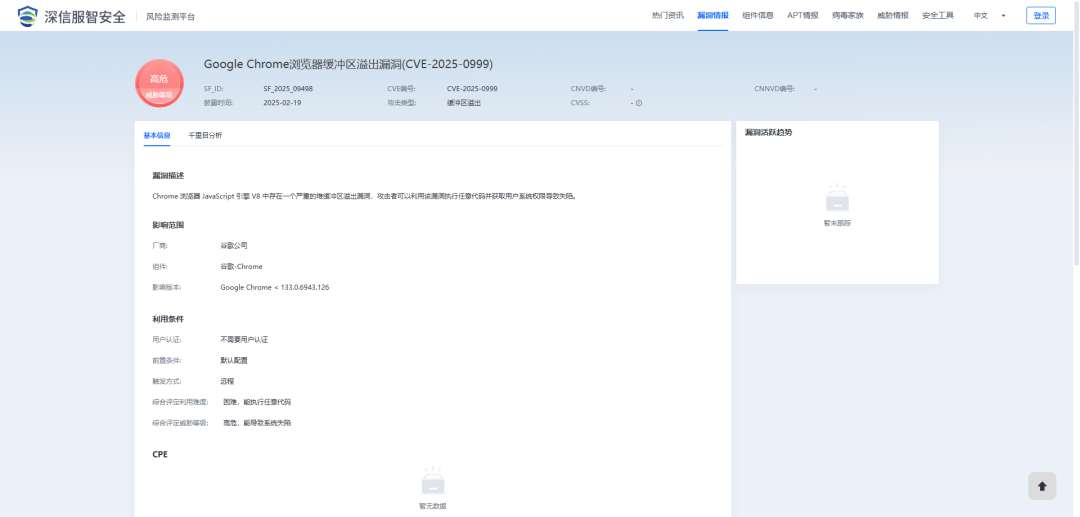Click the vendor value 谷歌公司

(x=233, y=245)
